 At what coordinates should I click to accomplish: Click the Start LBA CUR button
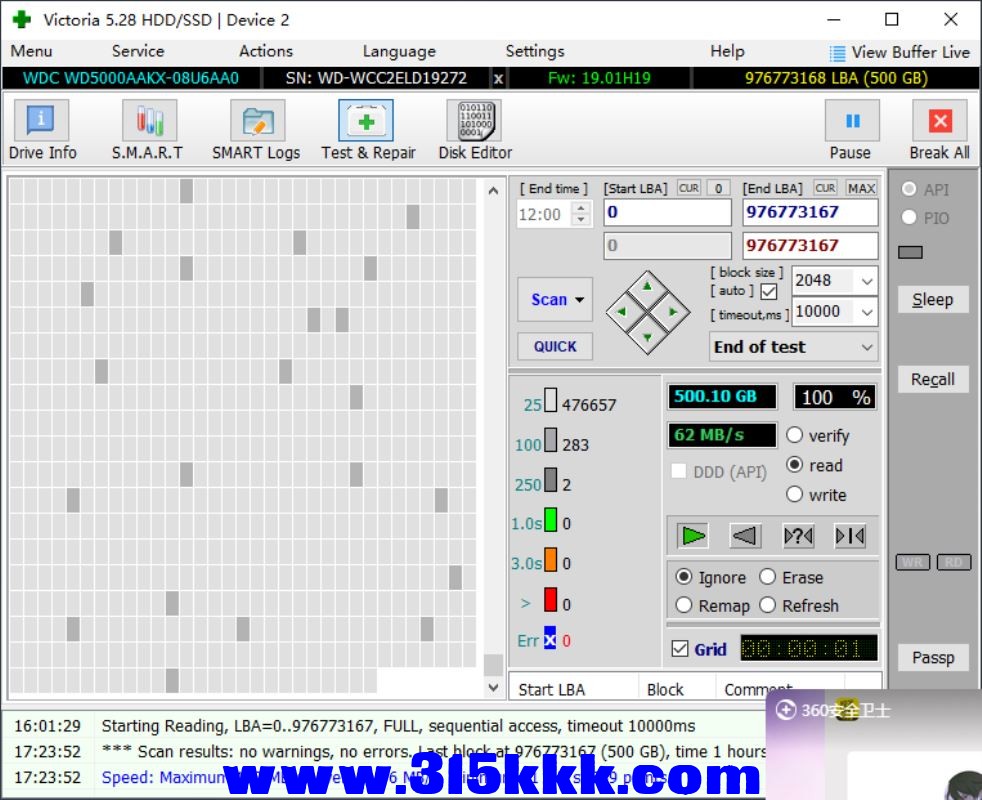click(x=689, y=188)
